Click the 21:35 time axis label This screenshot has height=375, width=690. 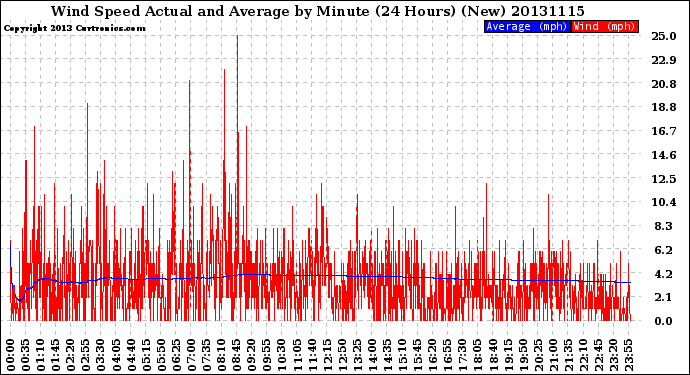coord(568,355)
